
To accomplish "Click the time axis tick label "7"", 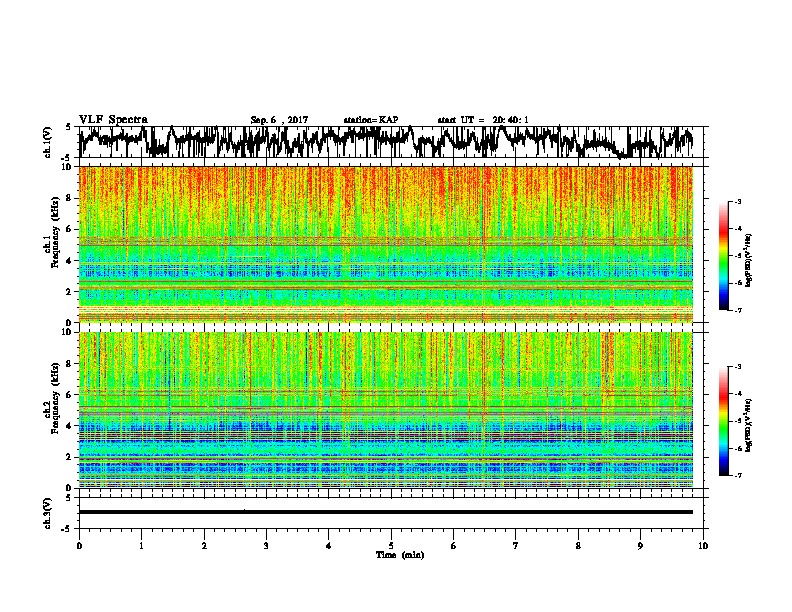I will [x=516, y=545].
